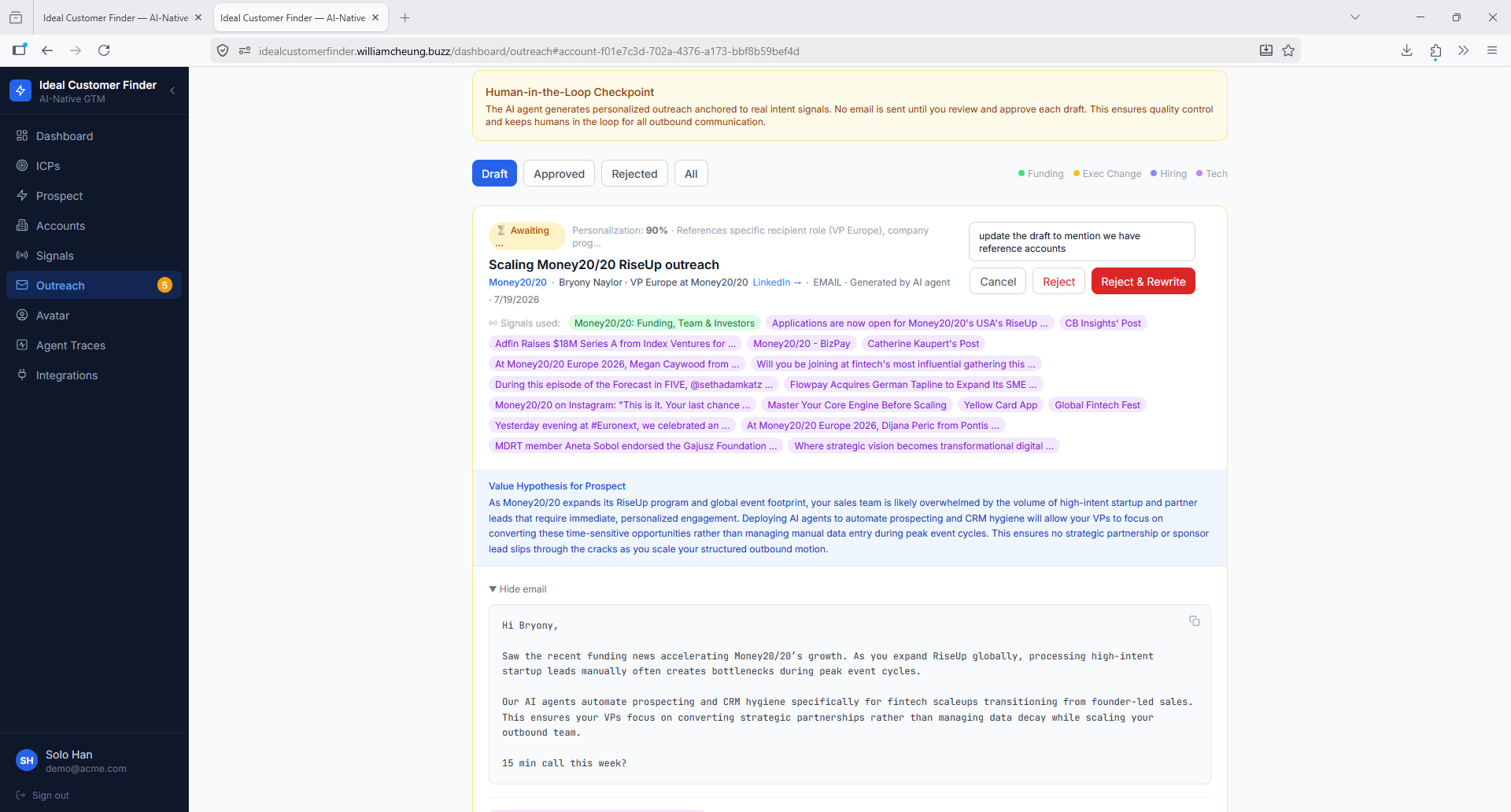The image size is (1511, 812).
Task: Click the address bar URL
Action: click(x=529, y=51)
